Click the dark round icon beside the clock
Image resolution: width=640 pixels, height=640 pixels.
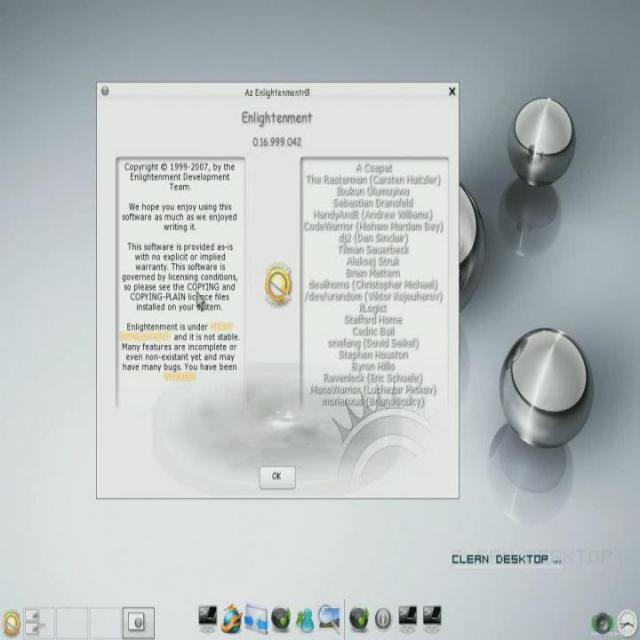601,622
